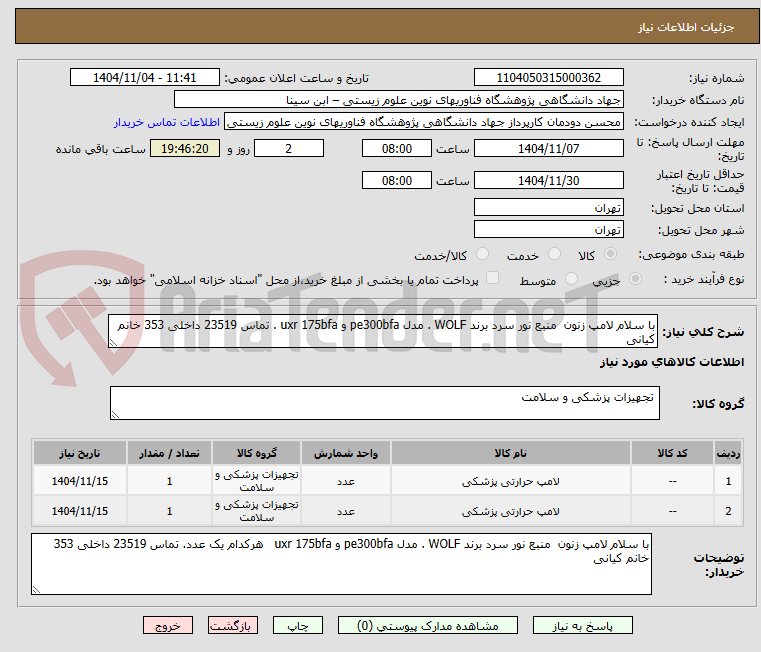761x652 pixels.
Task: Click the شهر محل تحویل field
Action: click(548, 229)
